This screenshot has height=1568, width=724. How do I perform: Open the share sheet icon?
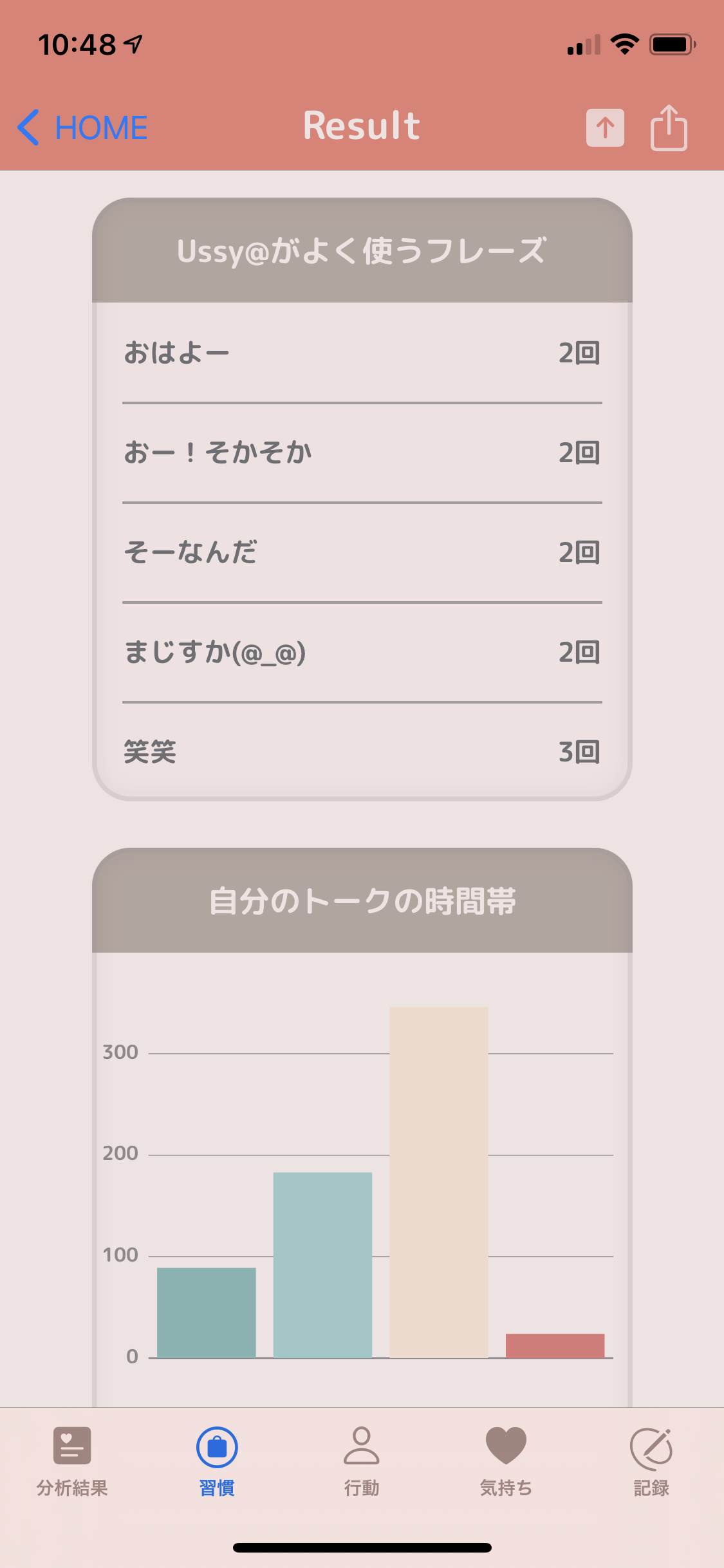pos(669,127)
